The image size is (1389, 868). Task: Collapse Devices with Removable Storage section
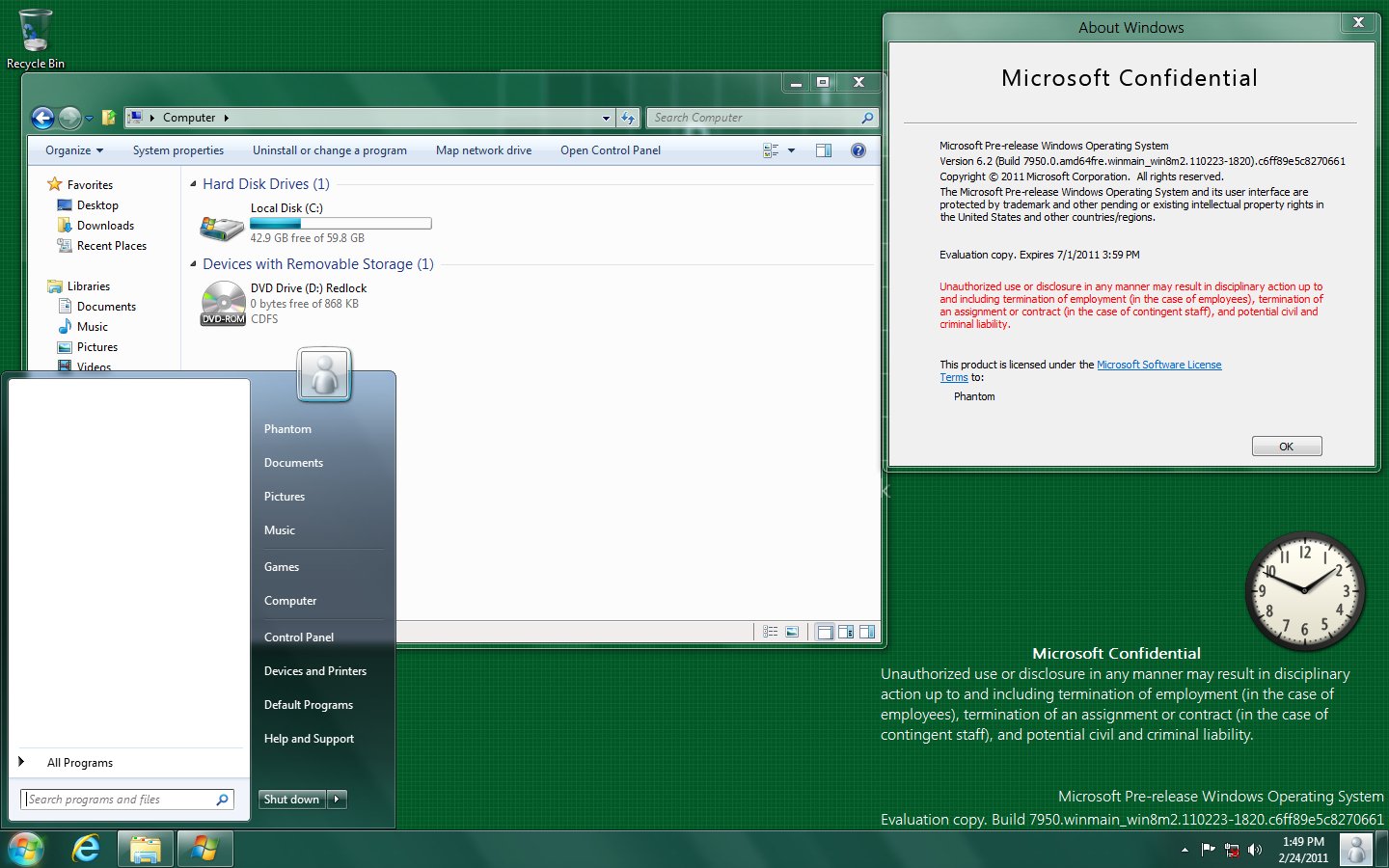coord(191,263)
